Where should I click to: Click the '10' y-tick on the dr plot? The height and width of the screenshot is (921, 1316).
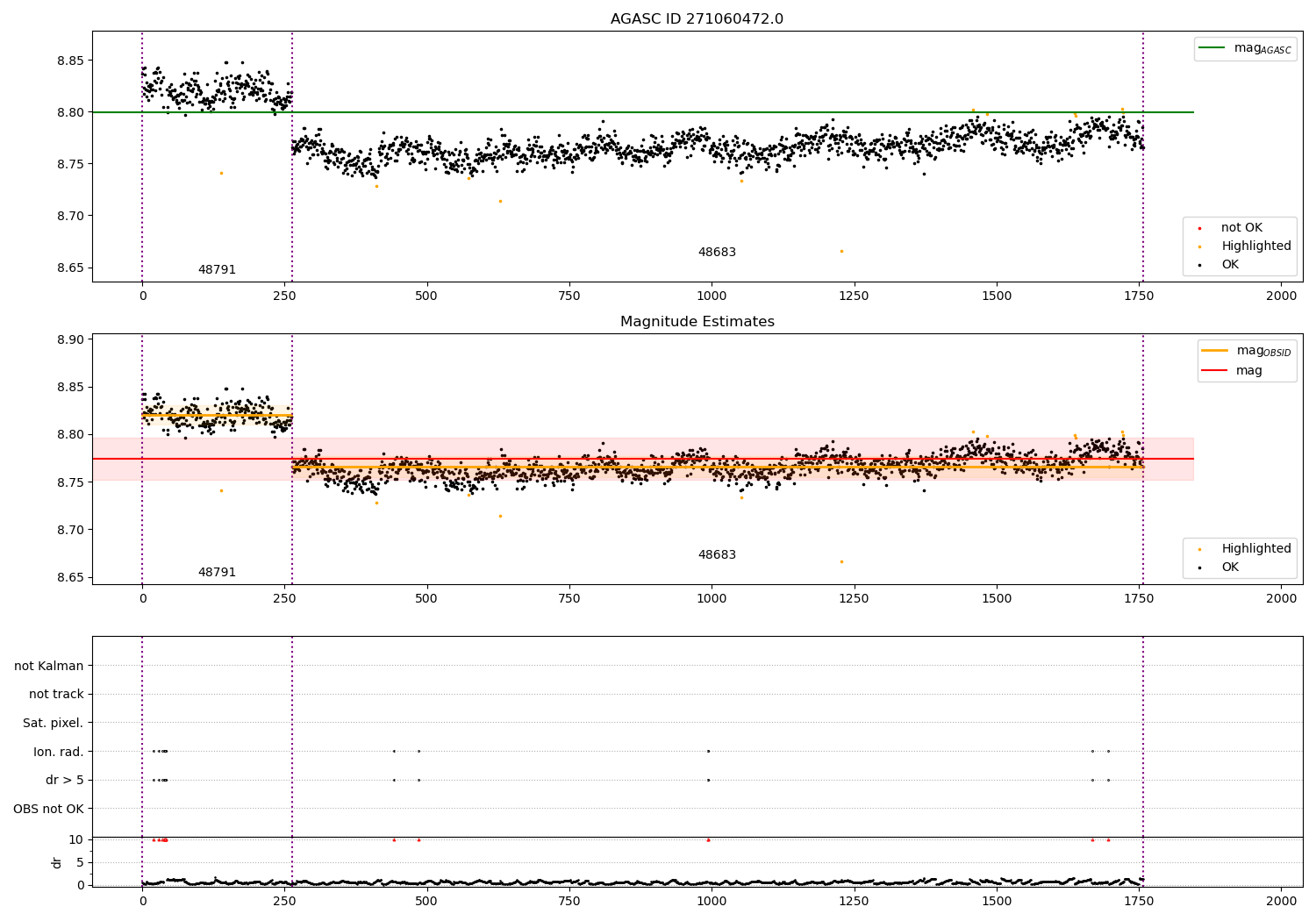point(76,840)
